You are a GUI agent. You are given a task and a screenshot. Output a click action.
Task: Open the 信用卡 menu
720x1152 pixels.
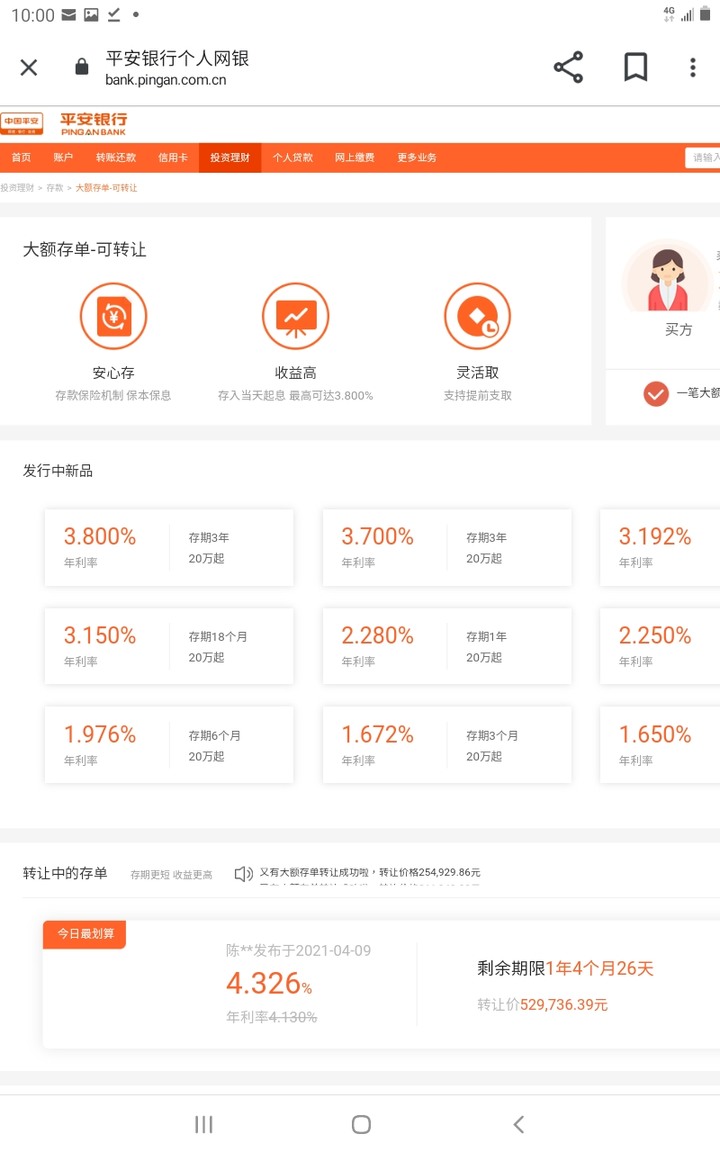[x=173, y=157]
